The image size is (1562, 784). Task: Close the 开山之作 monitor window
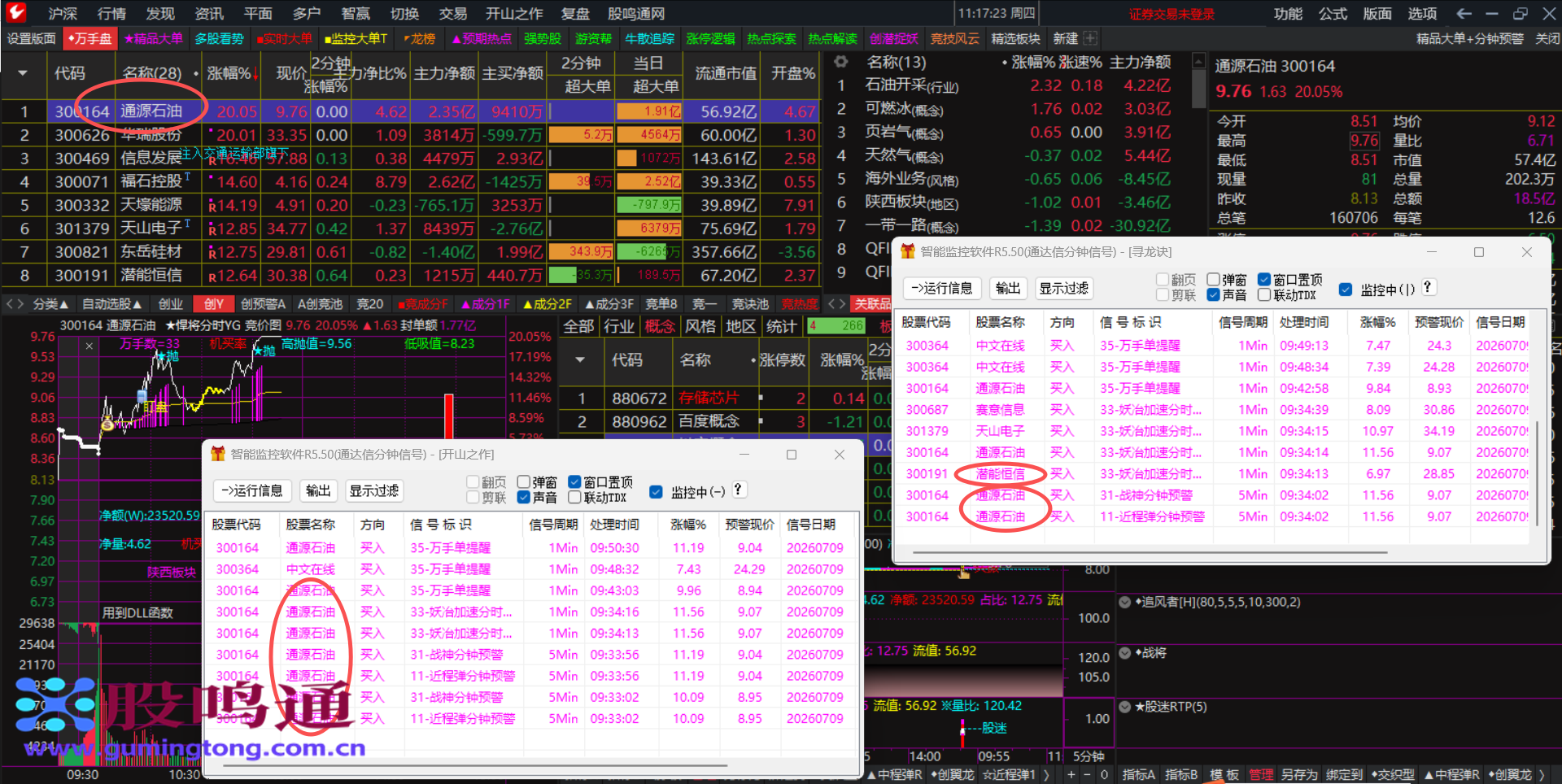(840, 455)
